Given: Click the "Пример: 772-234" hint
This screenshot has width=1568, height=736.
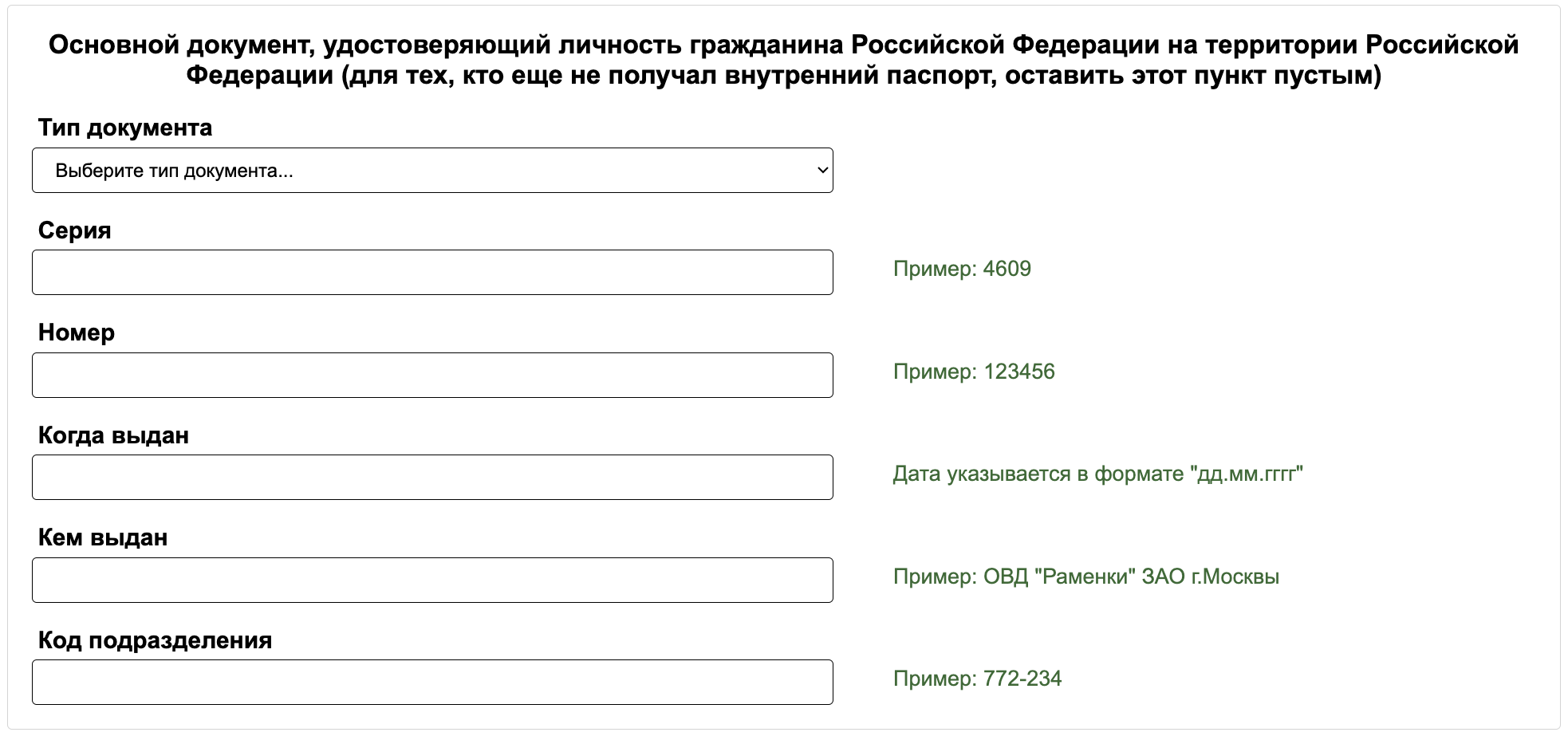Looking at the screenshot, I should (x=977, y=678).
